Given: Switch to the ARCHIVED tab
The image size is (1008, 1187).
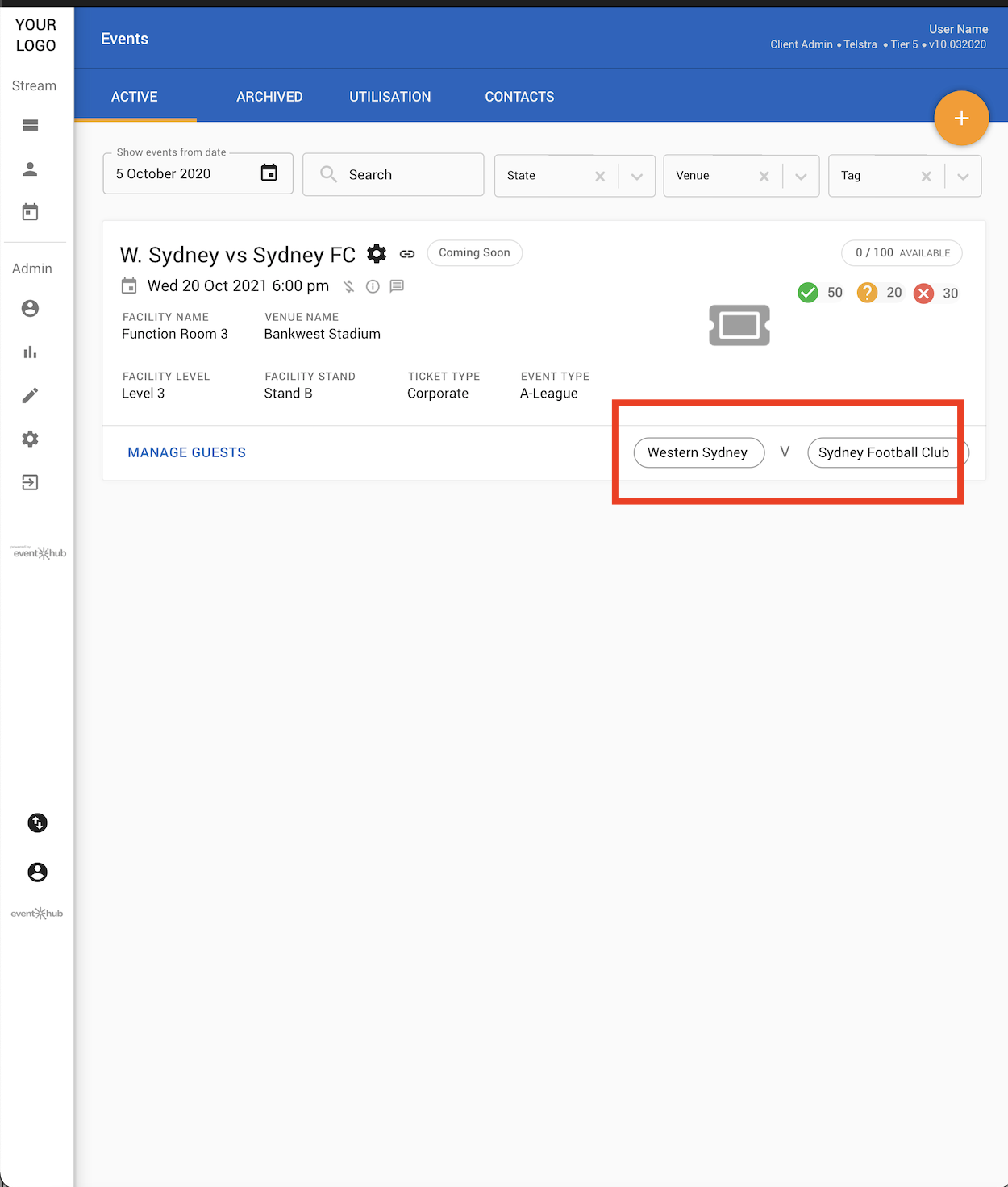Looking at the screenshot, I should (269, 97).
